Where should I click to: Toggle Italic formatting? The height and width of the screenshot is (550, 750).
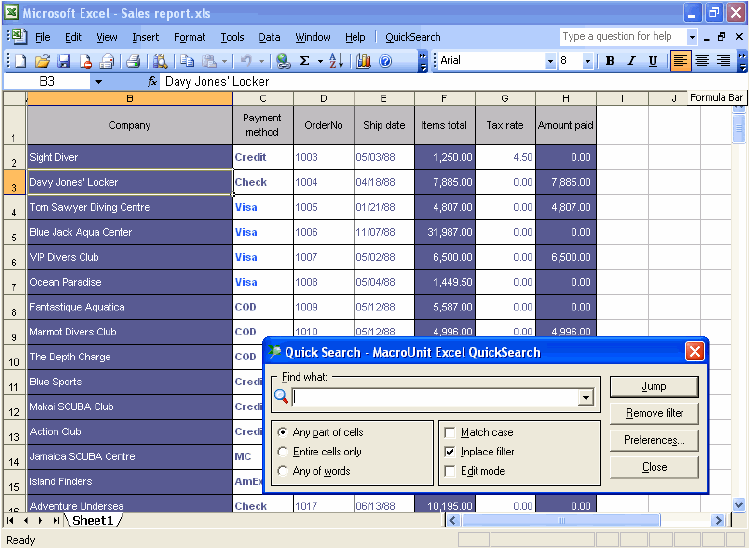point(631,61)
